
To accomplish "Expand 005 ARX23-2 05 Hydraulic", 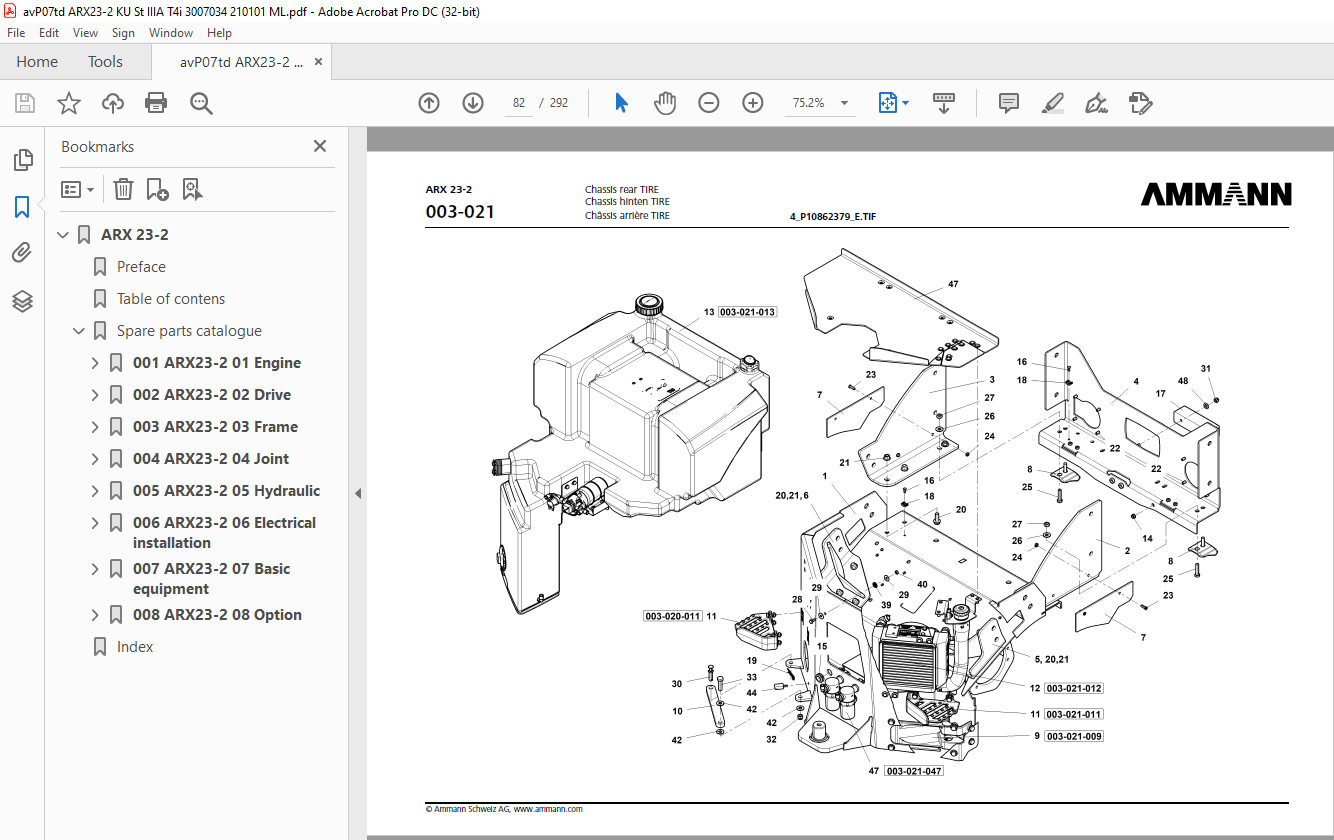I will click(95, 491).
